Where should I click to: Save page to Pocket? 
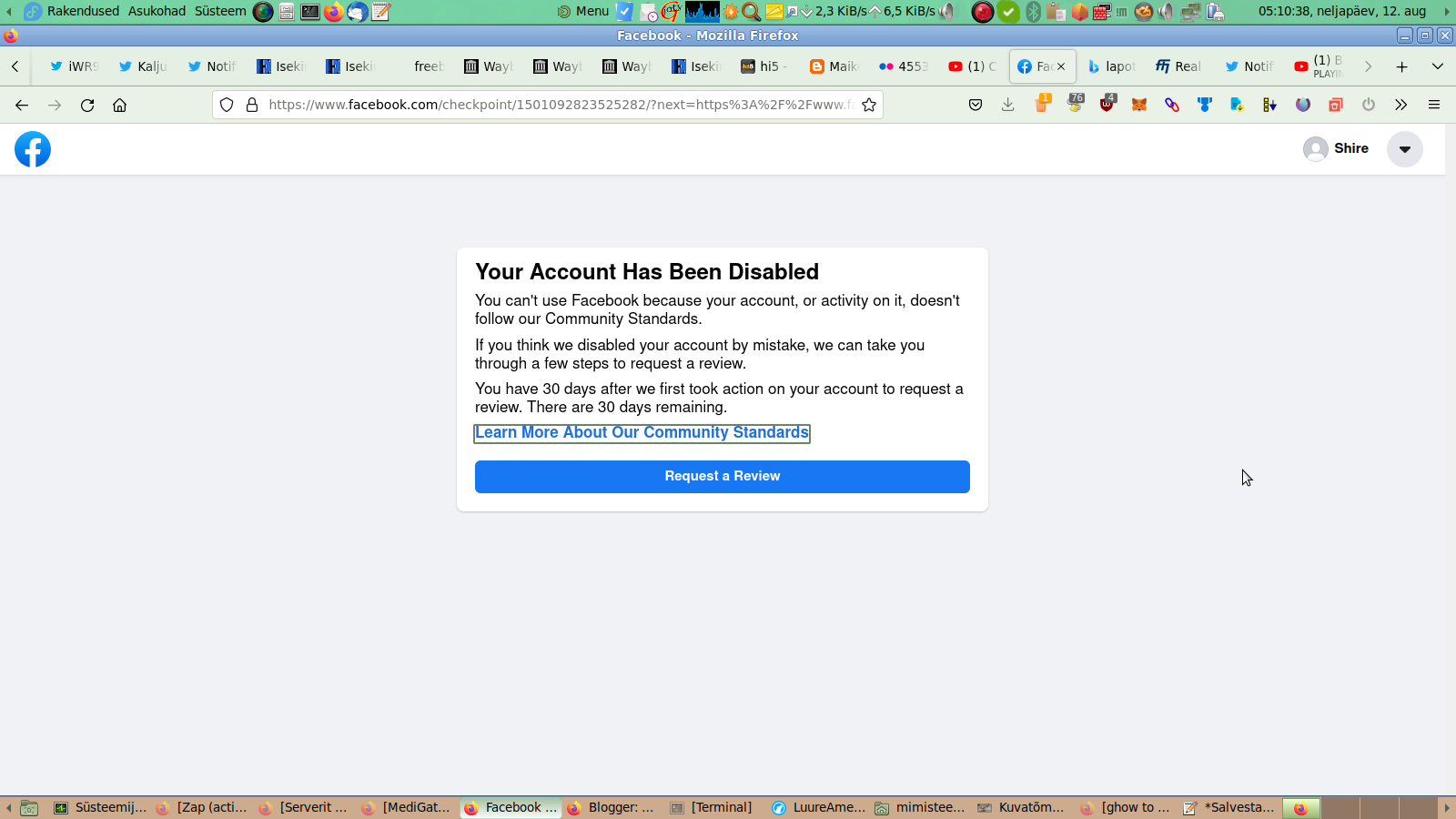[x=976, y=105]
